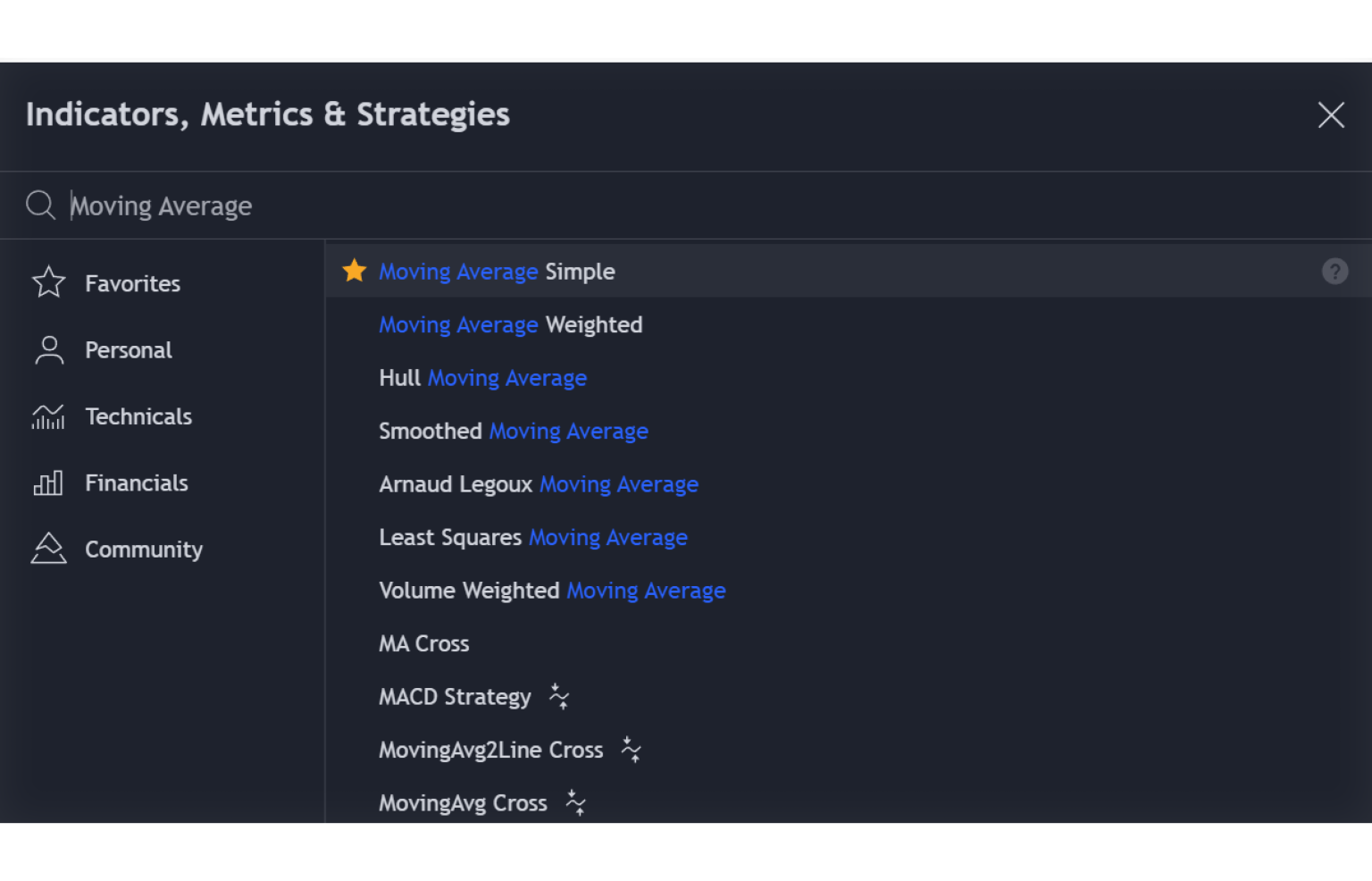
Task: Select Hull Moving Average indicator
Action: (482, 378)
